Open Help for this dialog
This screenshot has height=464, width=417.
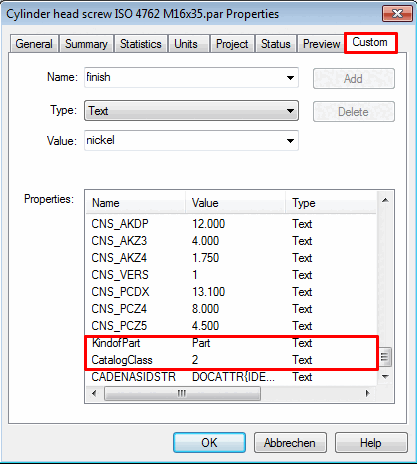pyautogui.click(x=371, y=443)
